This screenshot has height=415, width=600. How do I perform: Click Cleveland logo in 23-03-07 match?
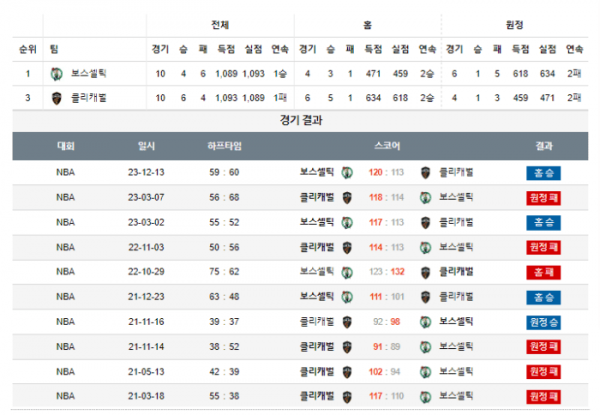click(x=347, y=198)
